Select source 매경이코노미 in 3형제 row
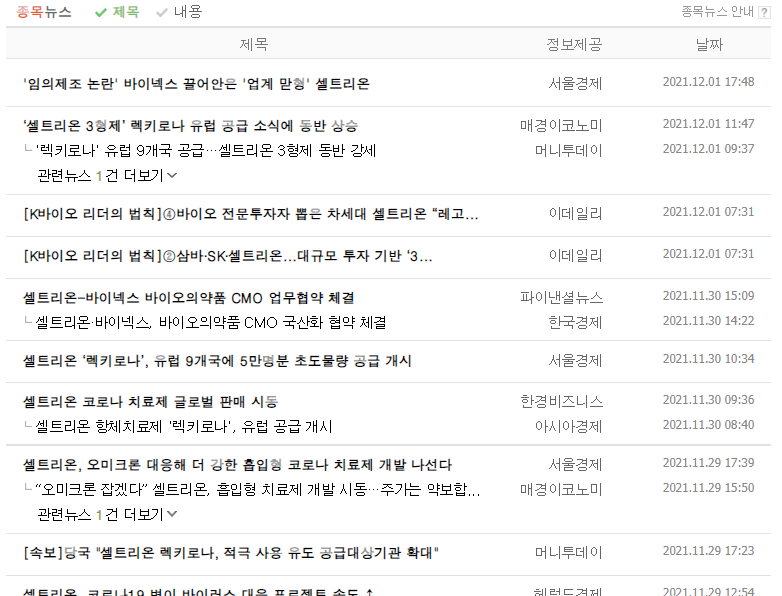This screenshot has width=782, height=596. [x=562, y=126]
